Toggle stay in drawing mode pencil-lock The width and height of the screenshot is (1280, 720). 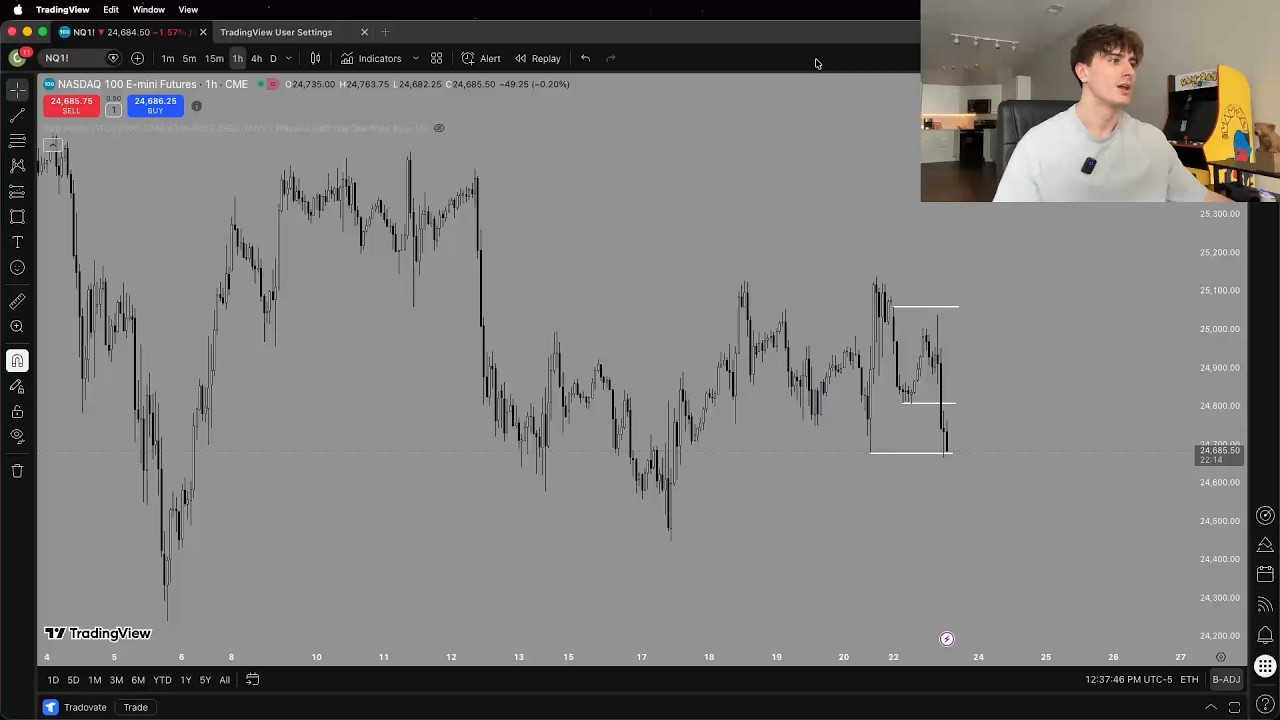point(17,386)
